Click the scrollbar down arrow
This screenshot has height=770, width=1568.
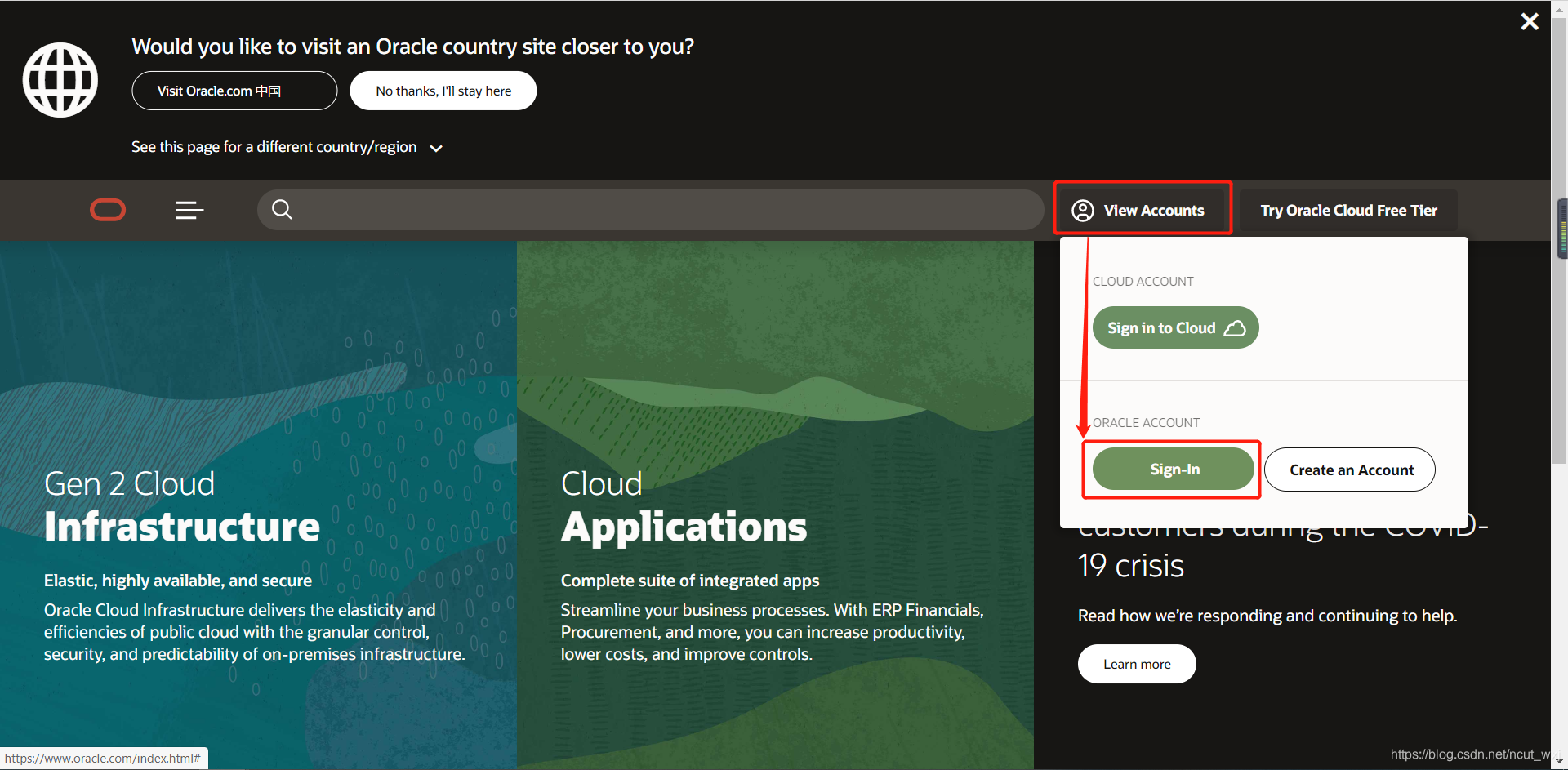[1560, 762]
